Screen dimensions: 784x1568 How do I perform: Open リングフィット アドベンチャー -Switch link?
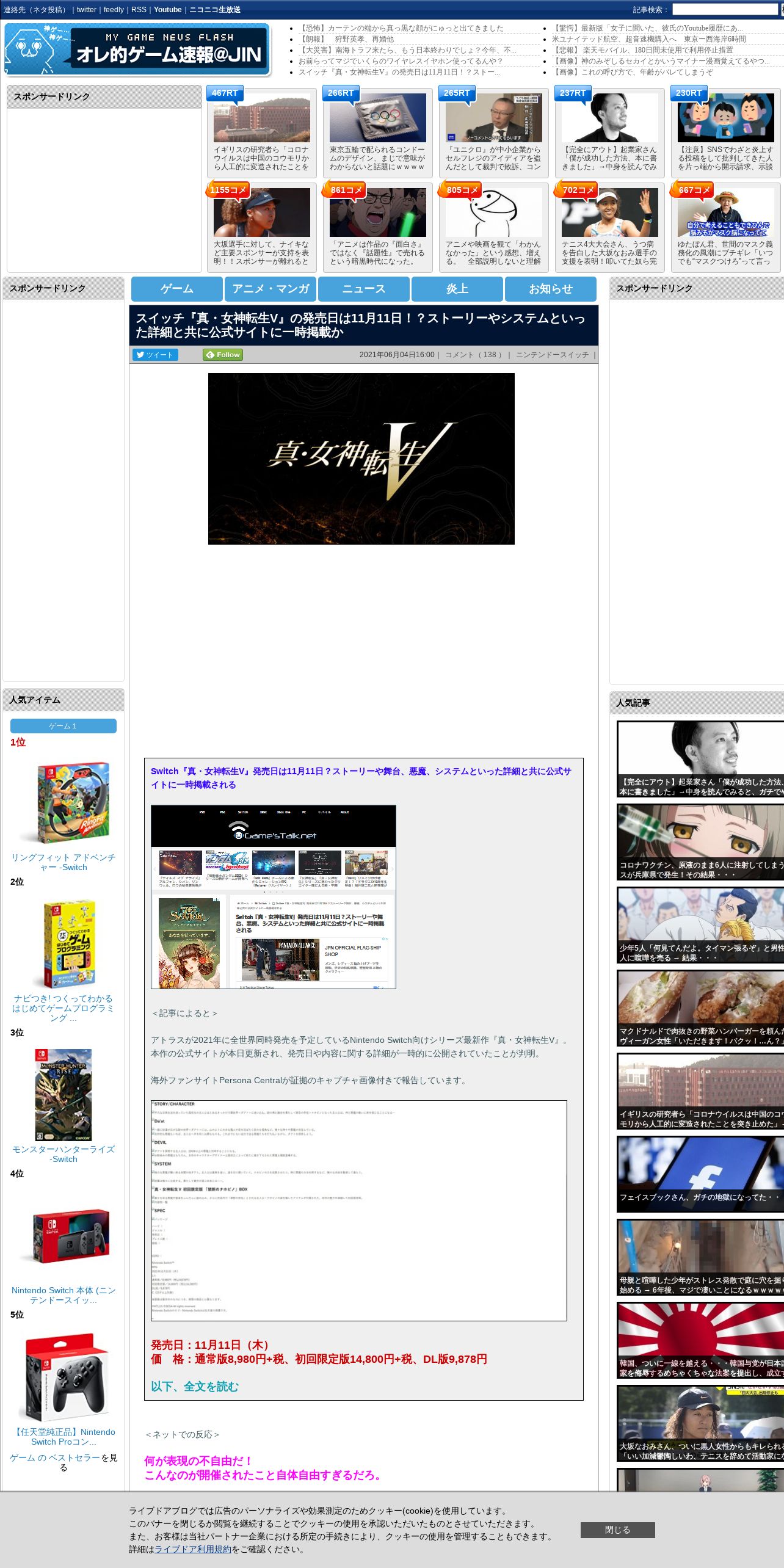[x=64, y=862]
